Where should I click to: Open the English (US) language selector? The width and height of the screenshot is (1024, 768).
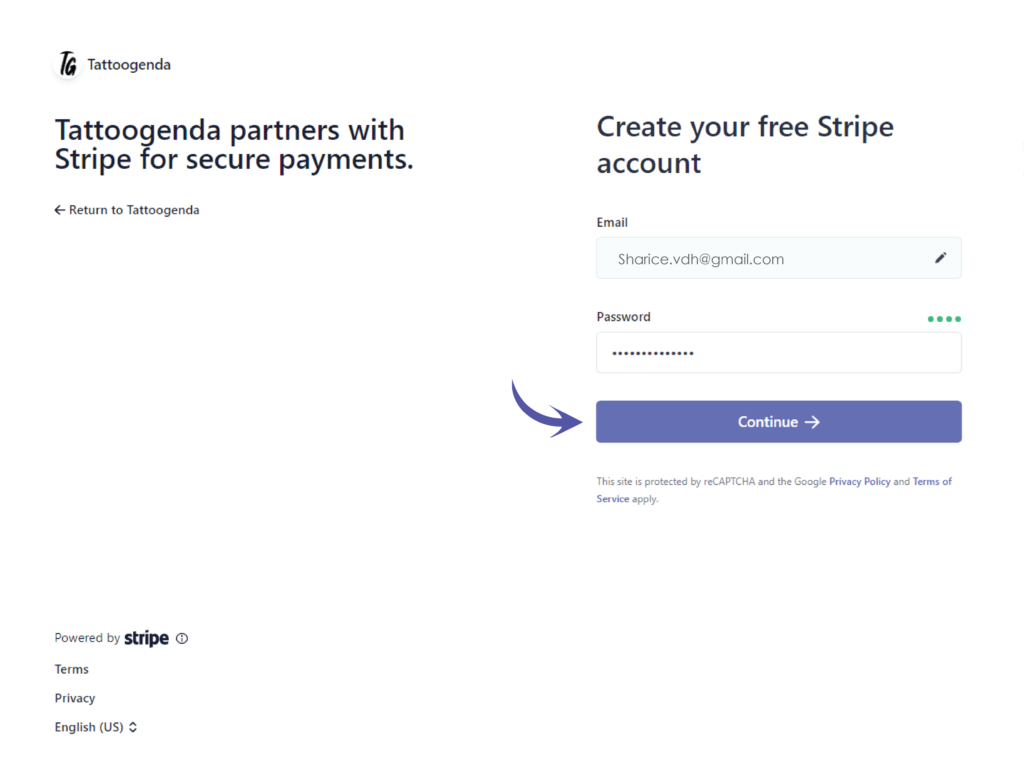pos(96,727)
